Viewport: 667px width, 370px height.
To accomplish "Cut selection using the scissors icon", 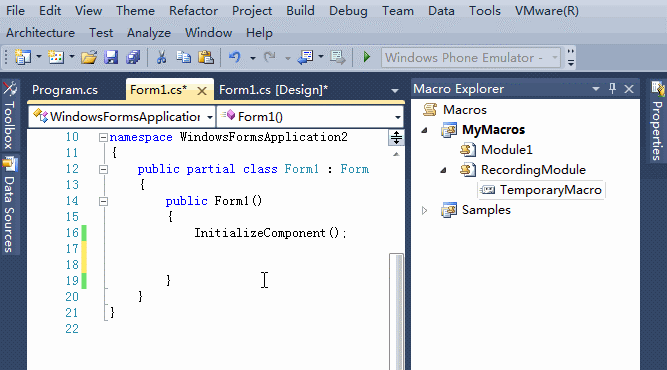I will (161, 57).
